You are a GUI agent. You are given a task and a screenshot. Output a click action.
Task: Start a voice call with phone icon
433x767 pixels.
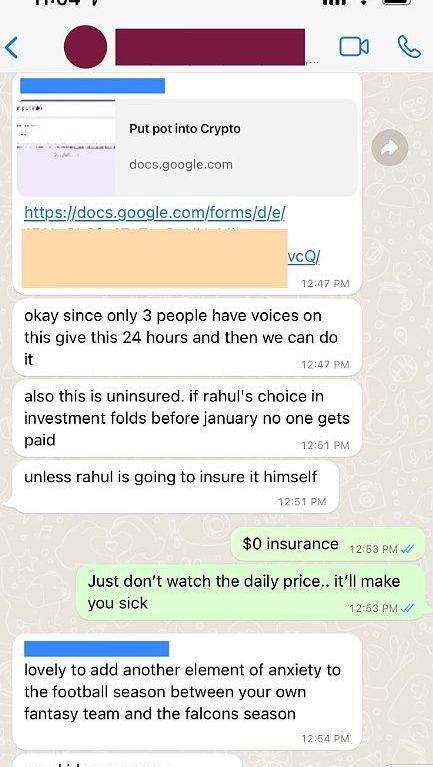click(x=409, y=47)
